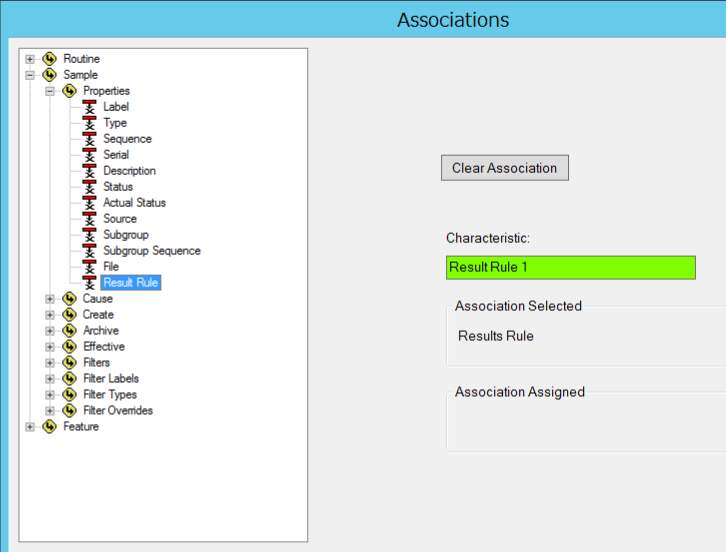Select Filter Labels in the tree
726x552 pixels.
[x=110, y=379]
